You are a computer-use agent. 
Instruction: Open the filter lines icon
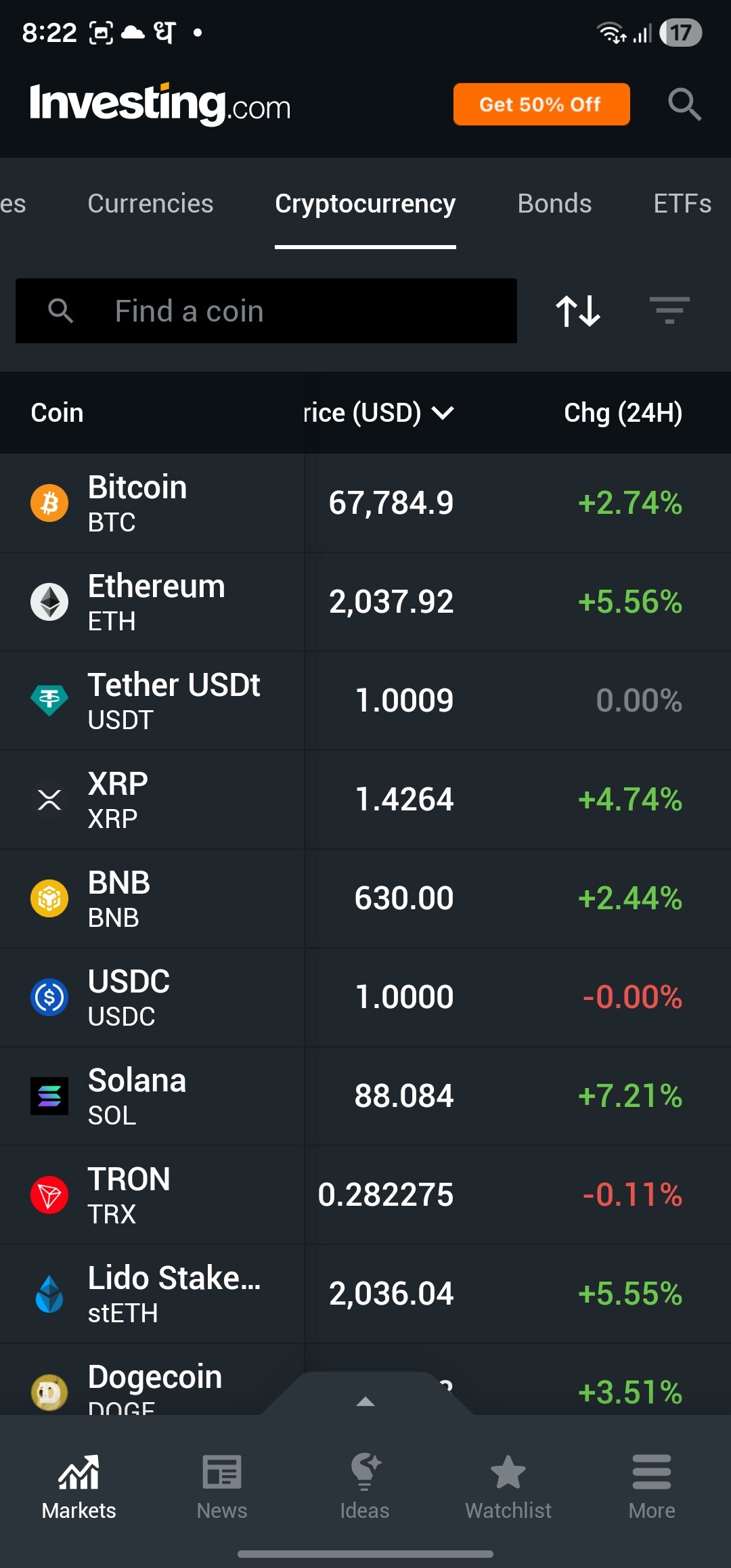point(669,311)
